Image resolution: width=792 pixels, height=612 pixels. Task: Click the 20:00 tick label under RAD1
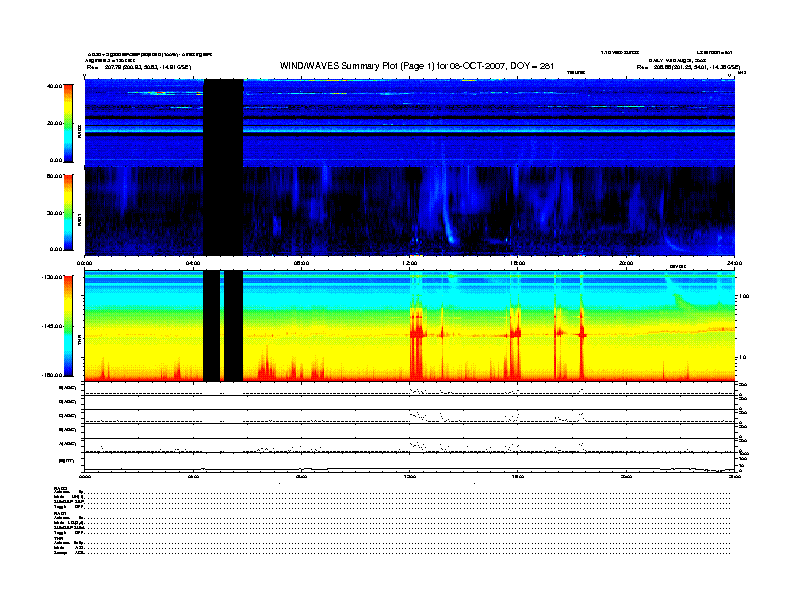pyautogui.click(x=626, y=263)
